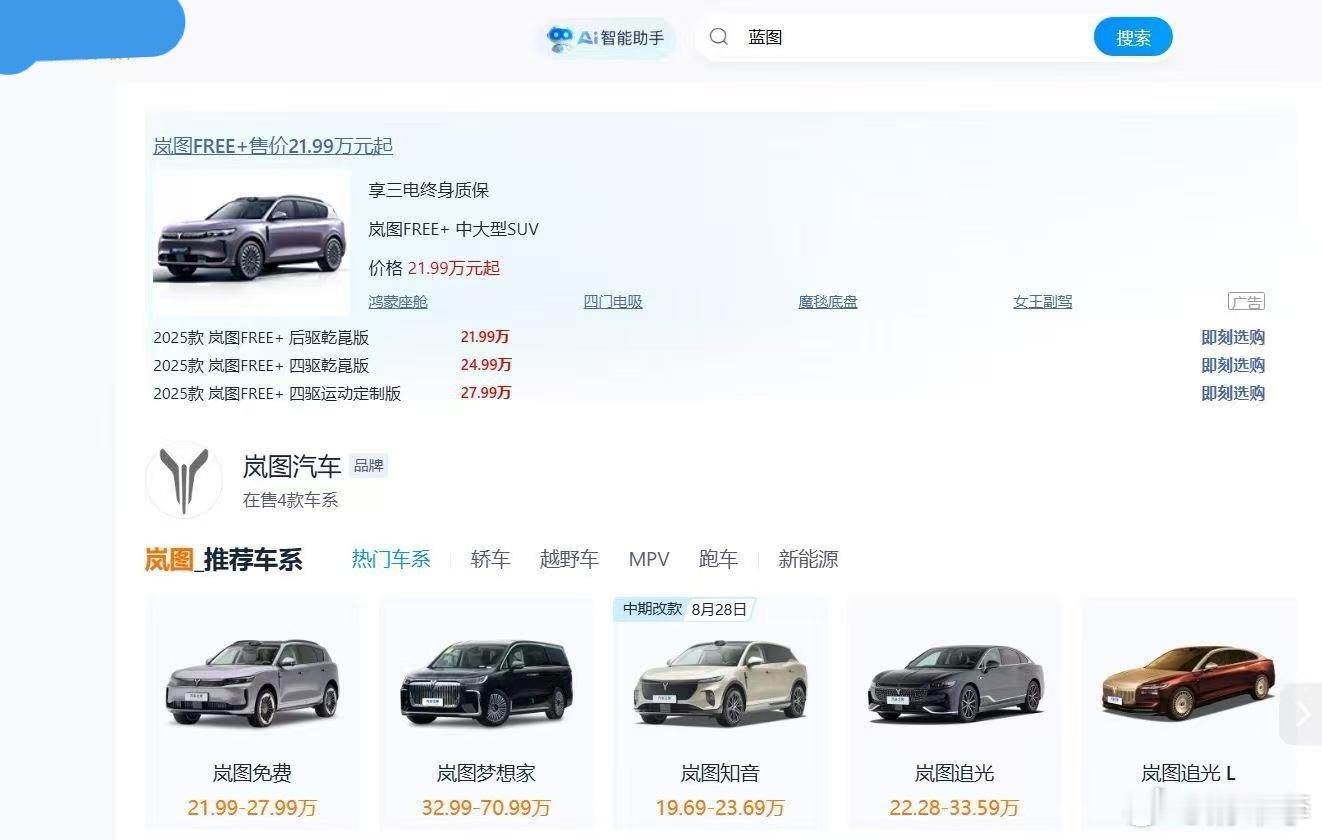
Task: Click the 品牌 tag next to 岚图汽车
Action: pyautogui.click(x=368, y=465)
